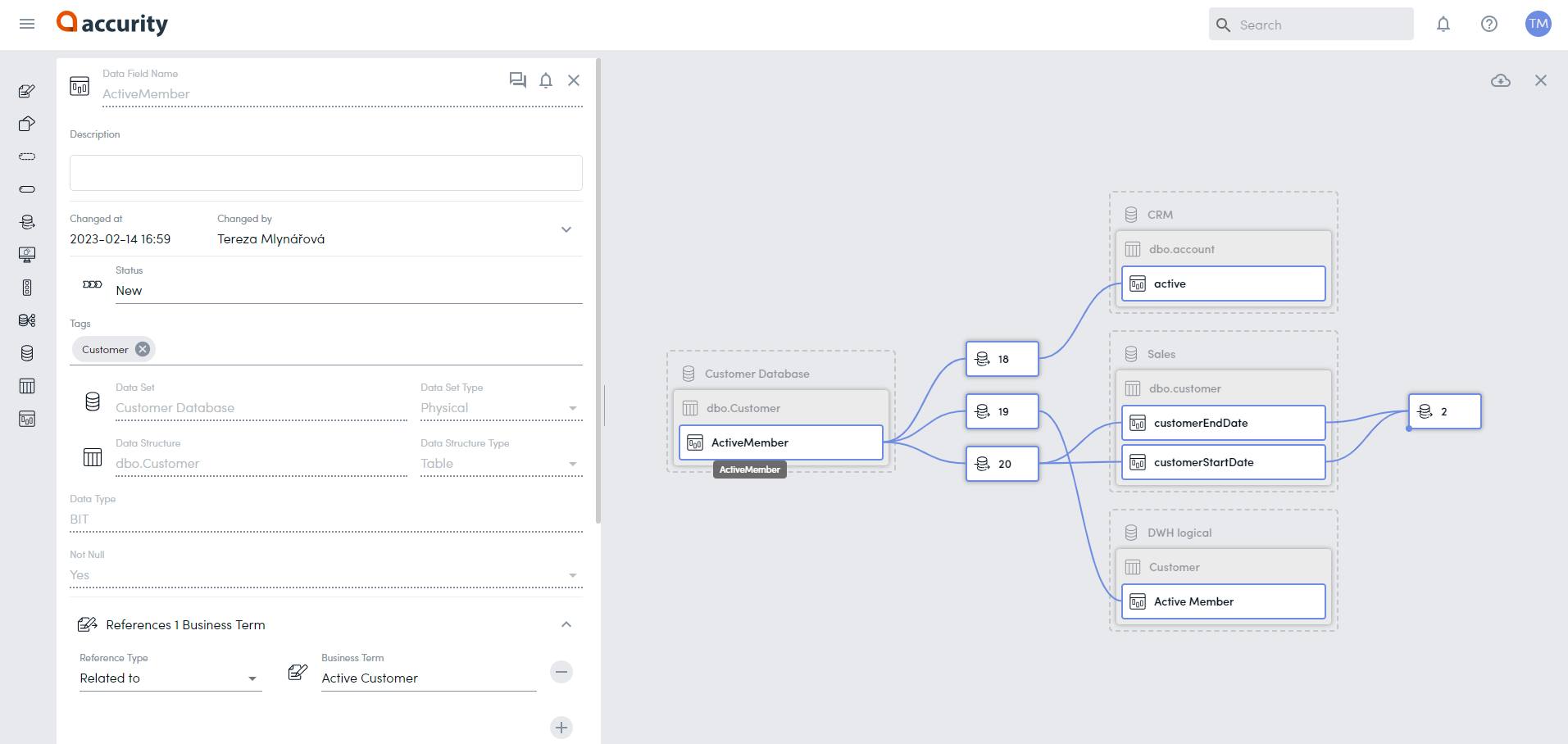
Task: Click the dbo.Customer data structure link
Action: (x=261, y=464)
